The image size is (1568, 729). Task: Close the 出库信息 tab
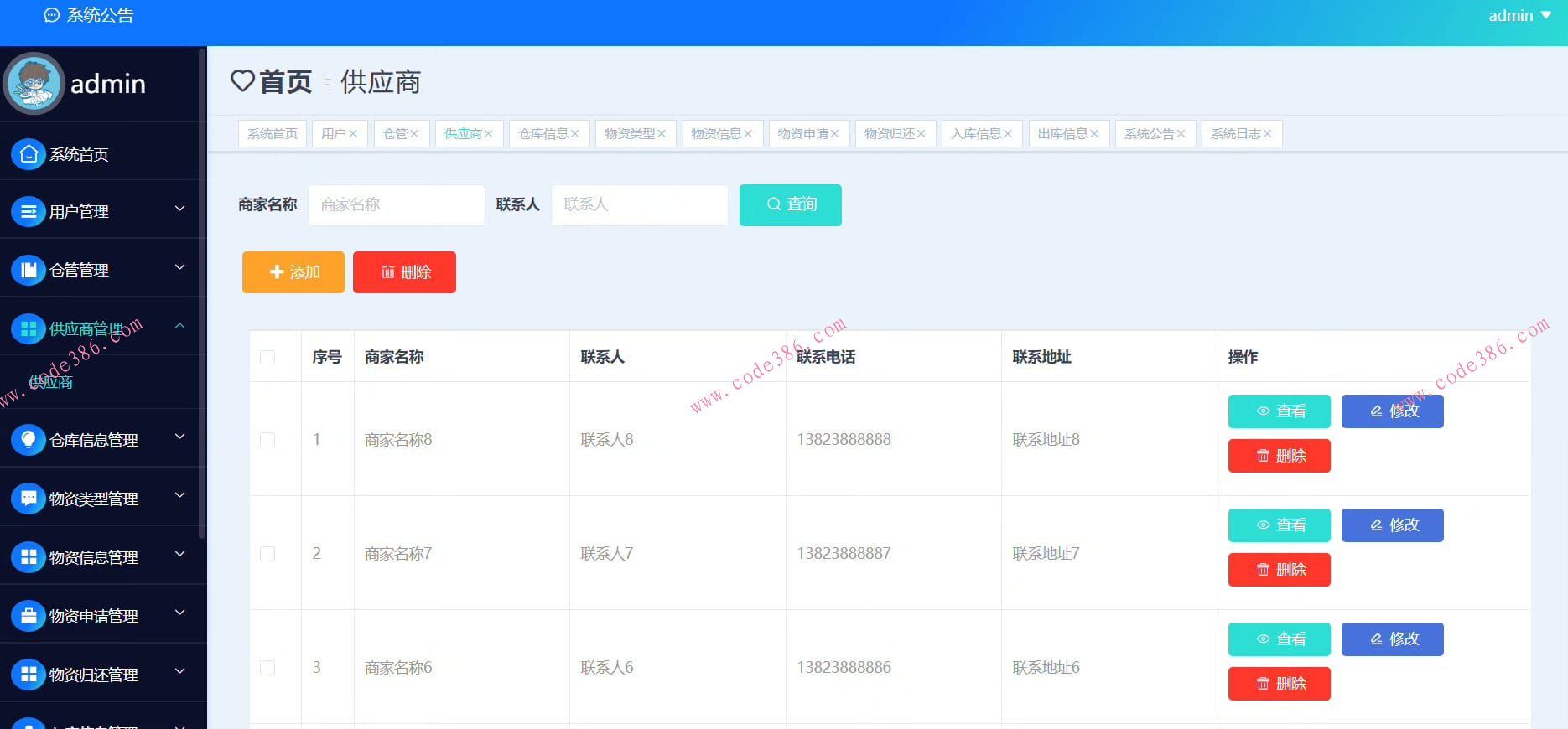tap(1094, 134)
